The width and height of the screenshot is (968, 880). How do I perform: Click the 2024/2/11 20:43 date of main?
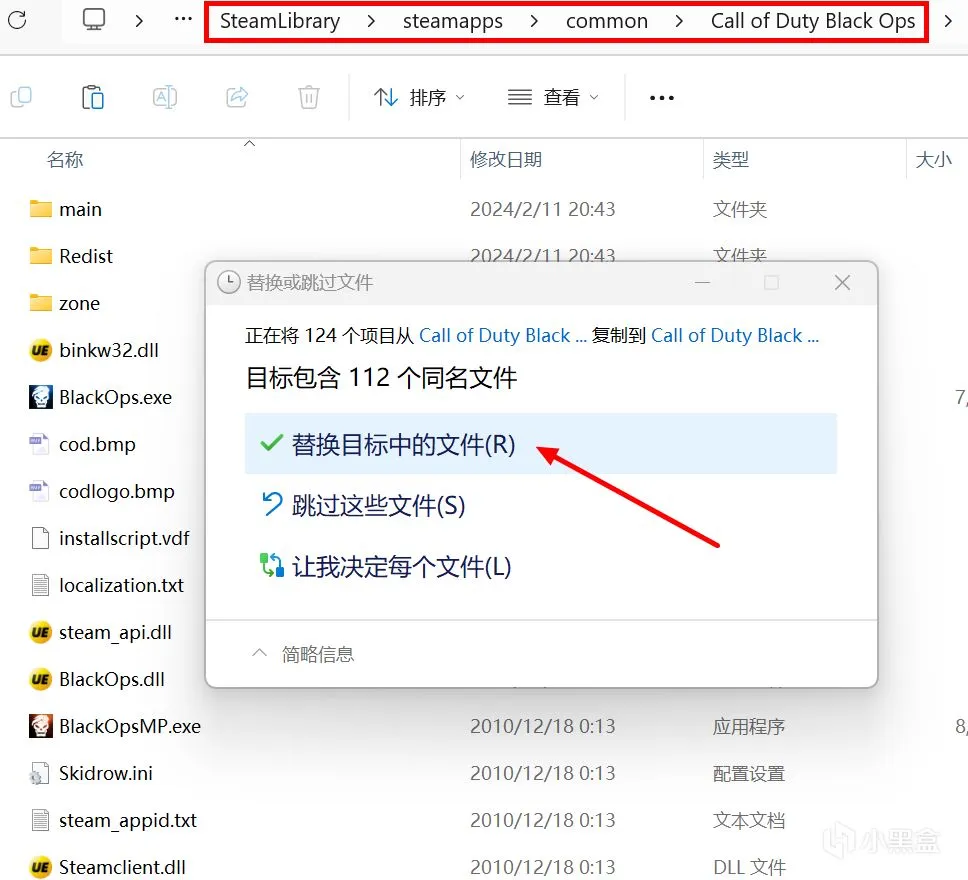(543, 209)
